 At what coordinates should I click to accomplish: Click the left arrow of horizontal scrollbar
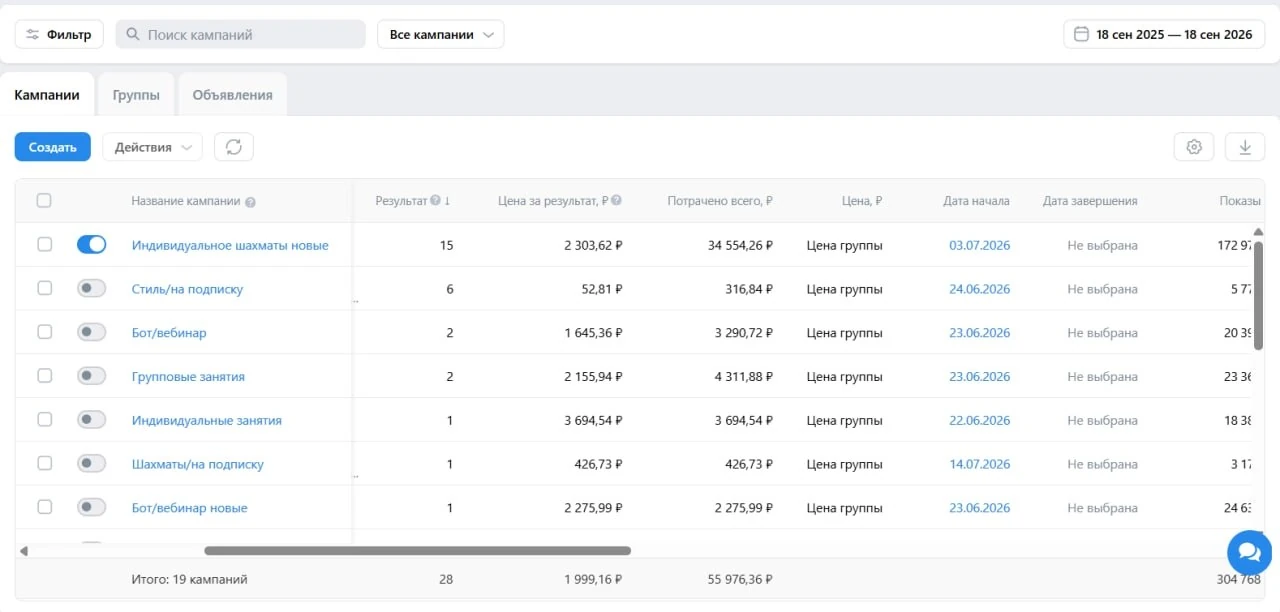coord(24,551)
